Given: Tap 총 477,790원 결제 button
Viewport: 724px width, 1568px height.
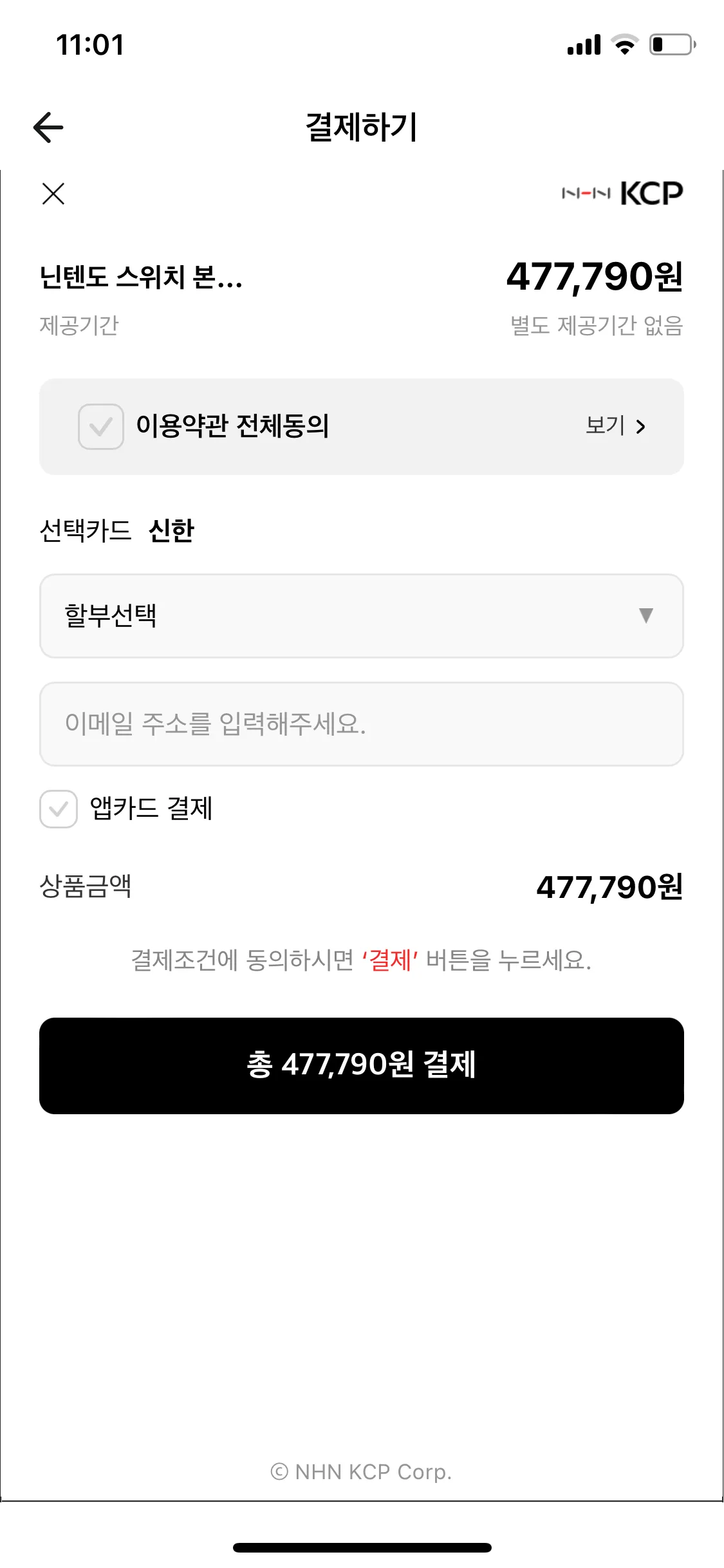Looking at the screenshot, I should click(x=362, y=1066).
